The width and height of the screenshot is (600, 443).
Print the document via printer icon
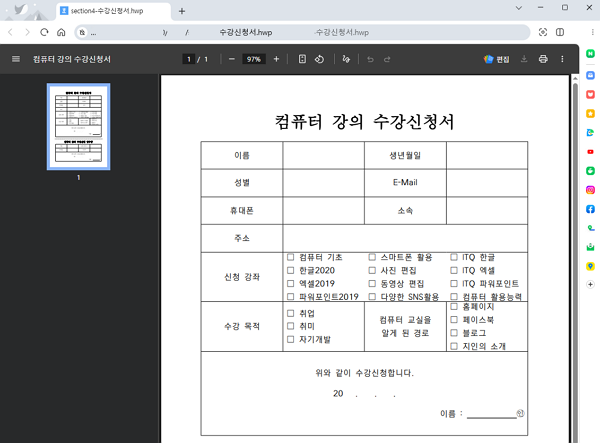[543, 59]
